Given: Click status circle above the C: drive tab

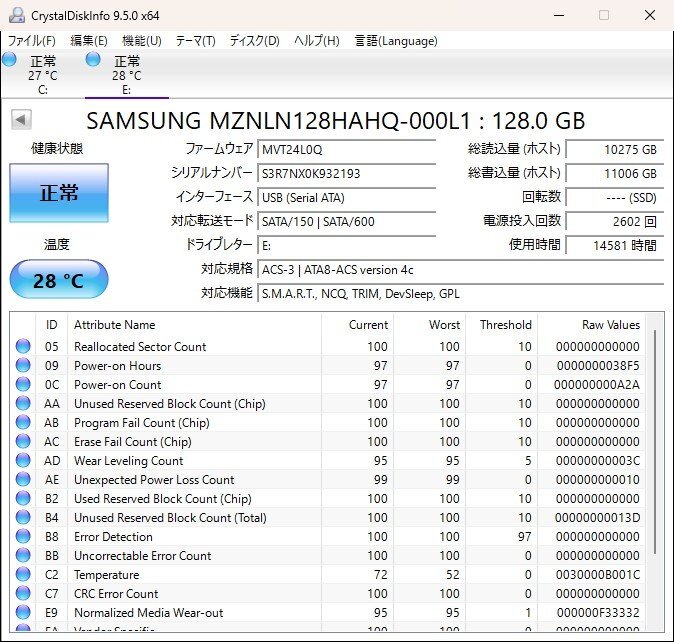Looking at the screenshot, I should pyautogui.click(x=9, y=59).
